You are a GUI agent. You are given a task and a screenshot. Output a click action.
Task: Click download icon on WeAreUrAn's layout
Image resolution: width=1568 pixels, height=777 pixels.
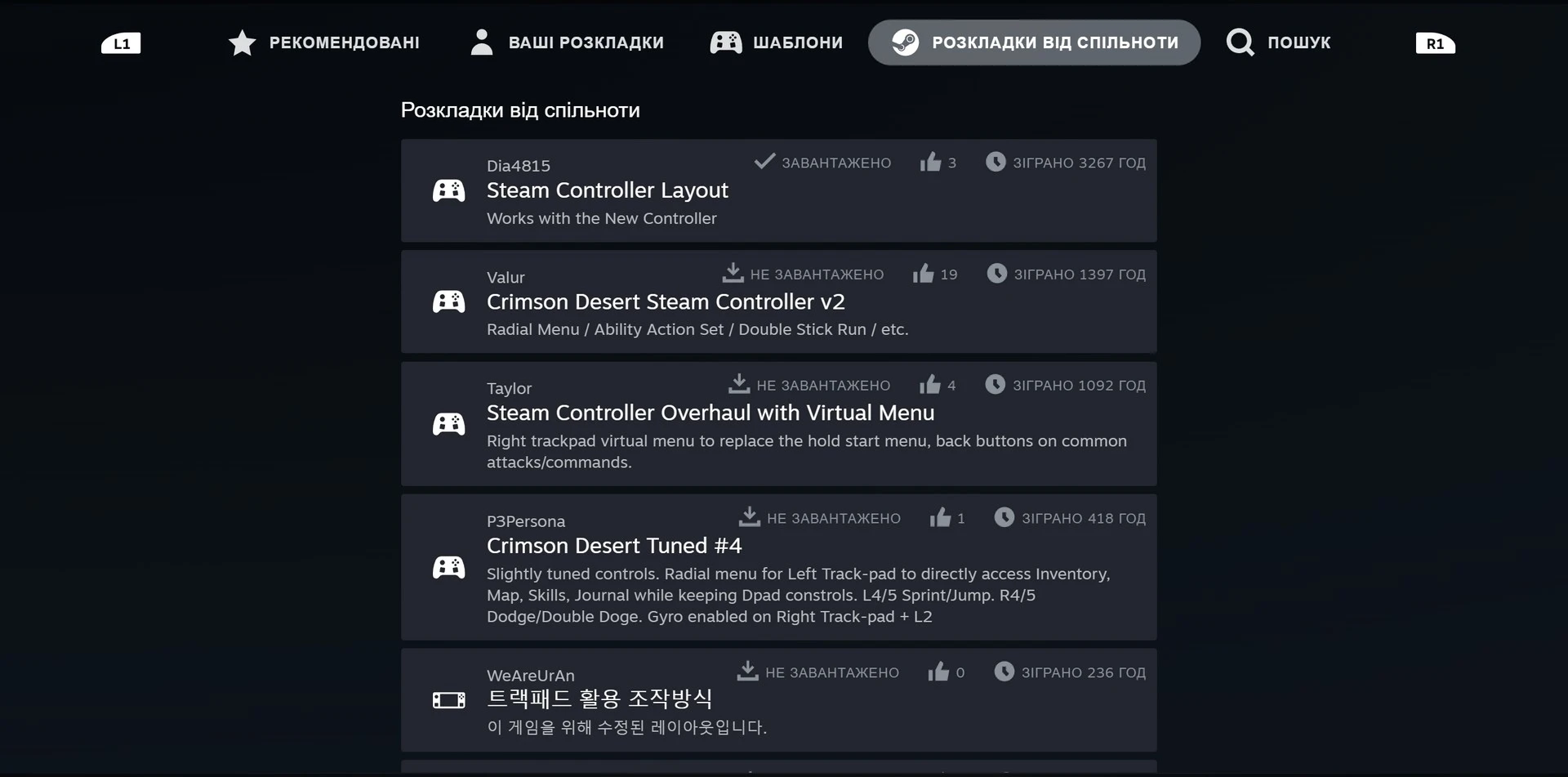coord(747,671)
